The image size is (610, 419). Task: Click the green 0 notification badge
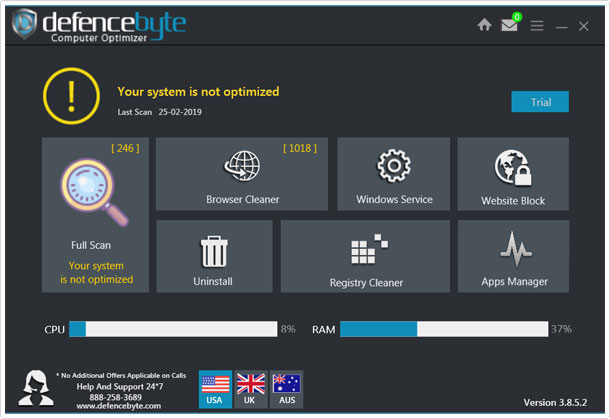517,17
